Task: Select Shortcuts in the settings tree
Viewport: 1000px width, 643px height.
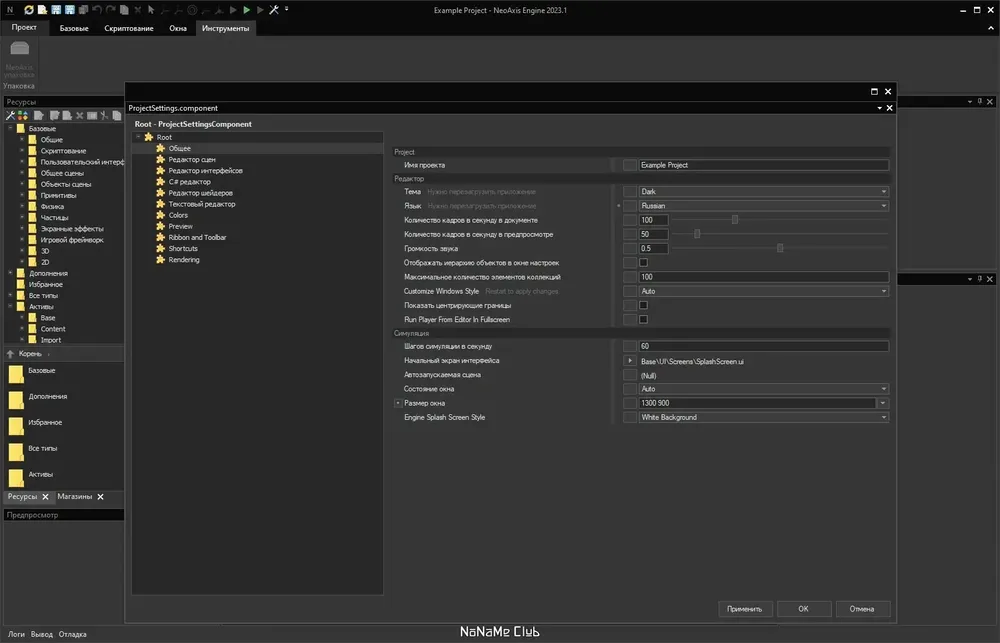Action: click(183, 248)
